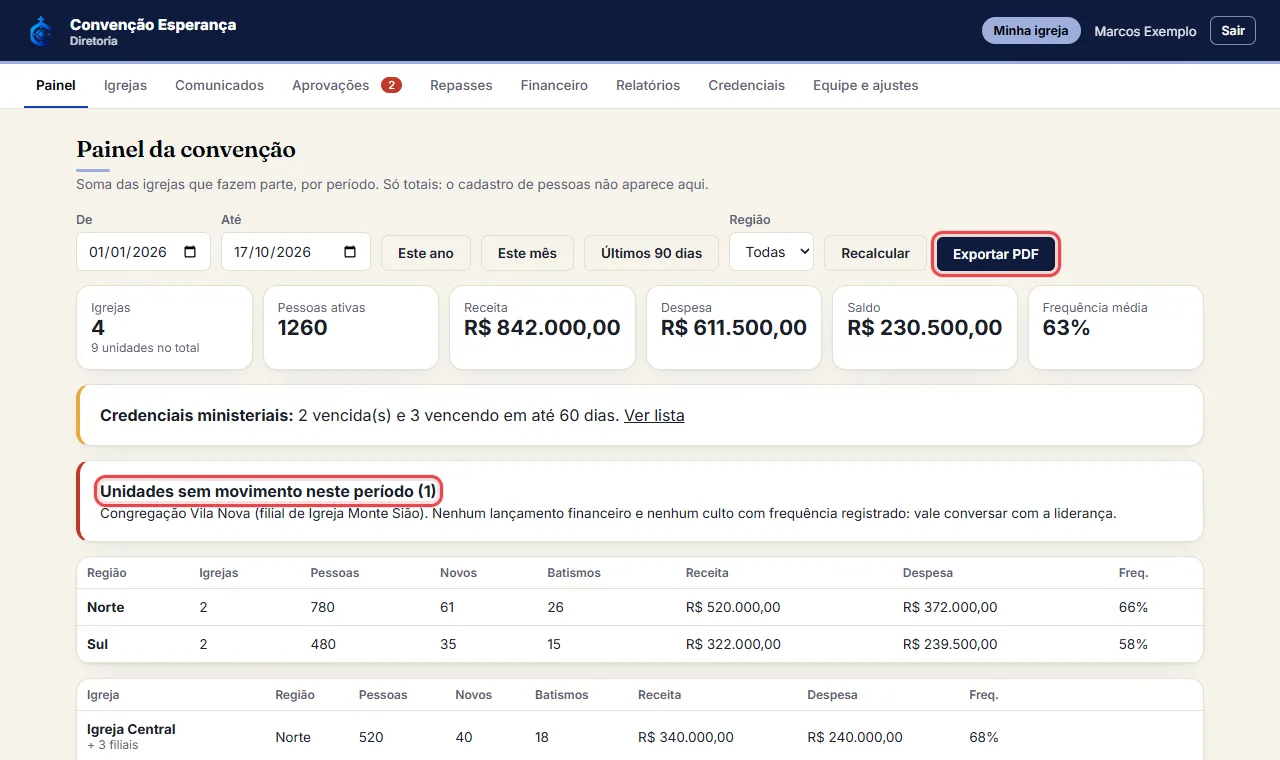Screen dimensions: 1280x760
Task: Open the Igrejas tab
Action: click(125, 85)
